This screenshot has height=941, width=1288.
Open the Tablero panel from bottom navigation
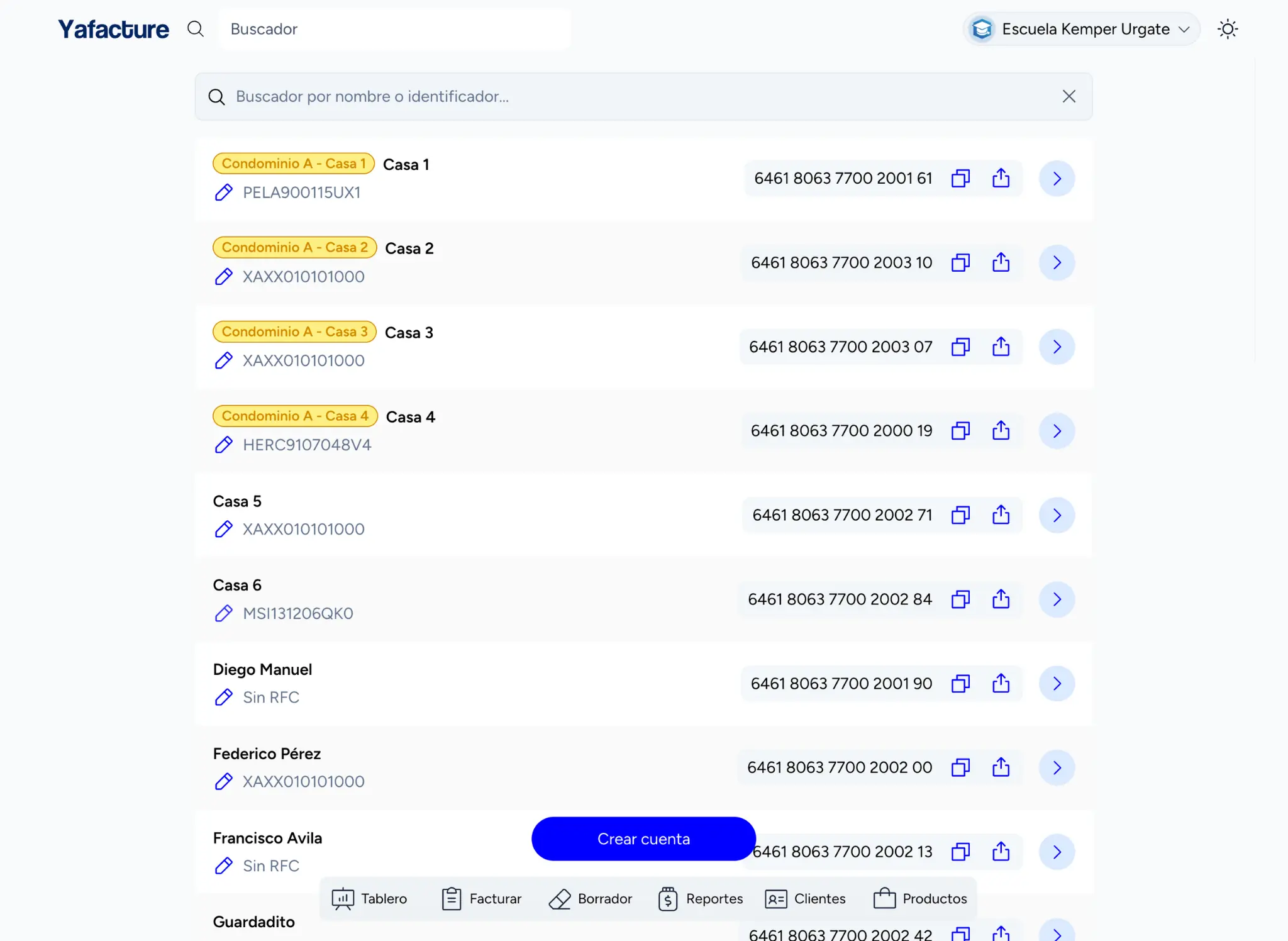(370, 898)
